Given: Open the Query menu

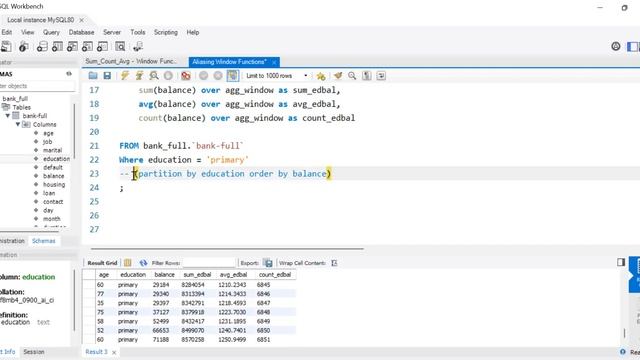Looking at the screenshot, I should 51,32.
